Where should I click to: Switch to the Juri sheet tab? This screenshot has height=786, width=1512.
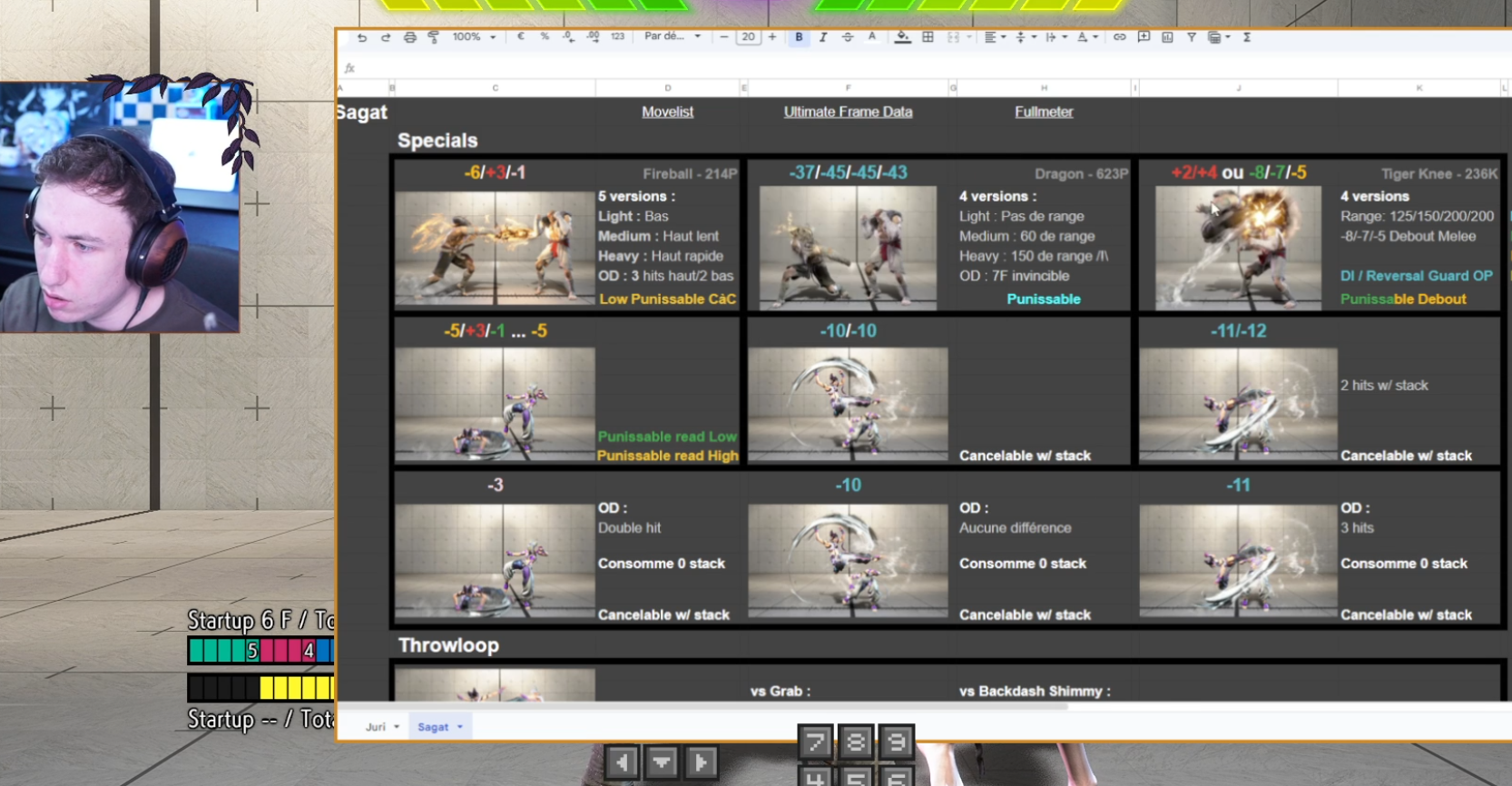(x=376, y=727)
